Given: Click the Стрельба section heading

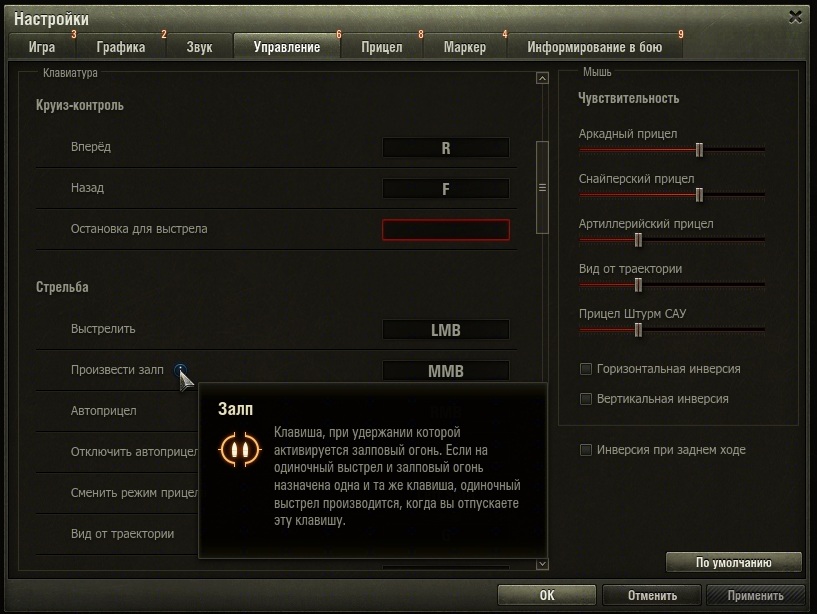Looking at the screenshot, I should click(62, 287).
